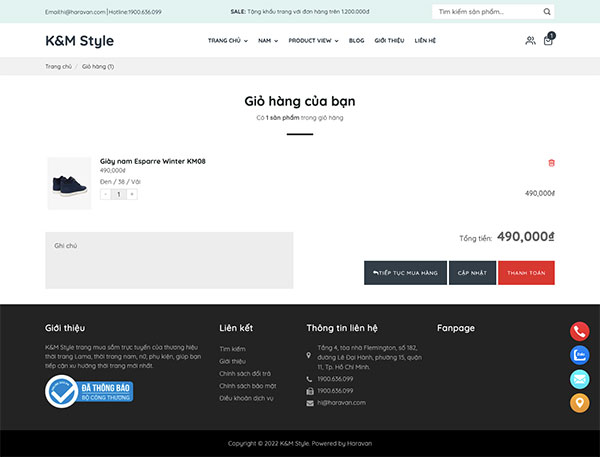Focus the product search input field
Screen dimensions: 600x457
(488, 12)
